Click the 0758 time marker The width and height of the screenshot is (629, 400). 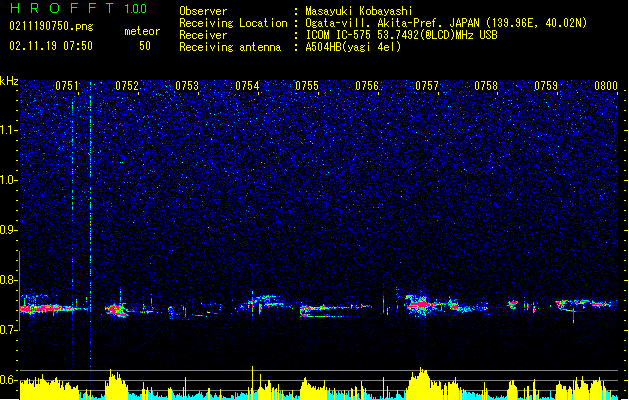(x=486, y=86)
